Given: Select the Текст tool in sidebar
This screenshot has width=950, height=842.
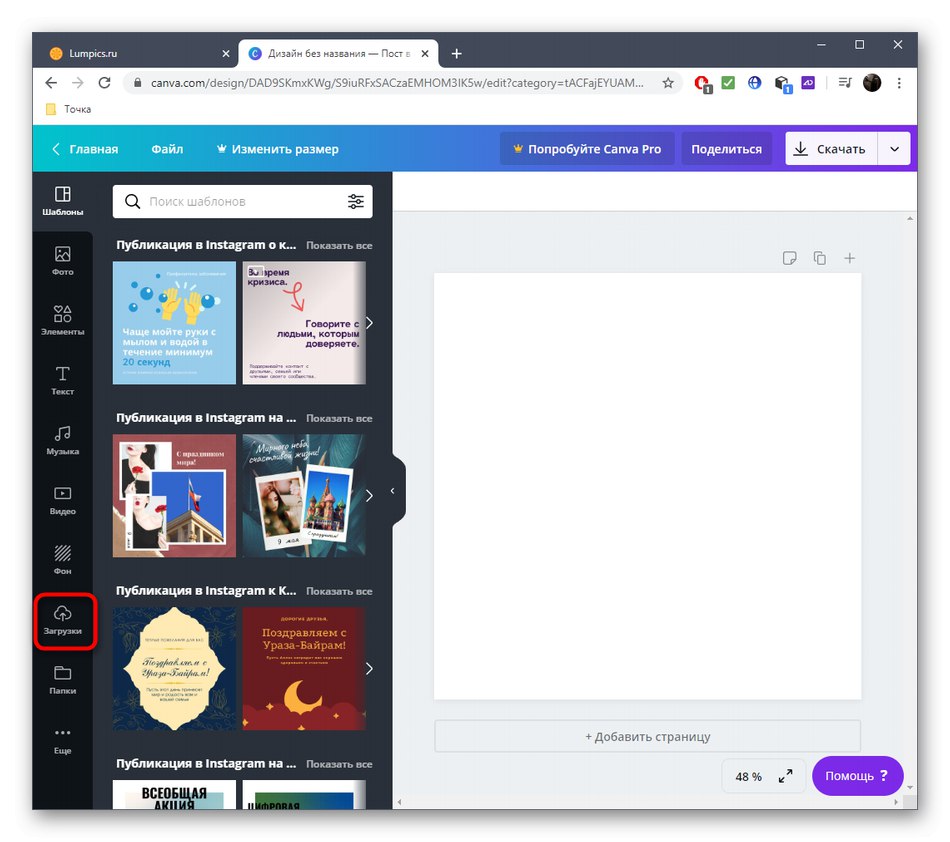Looking at the screenshot, I should [62, 380].
